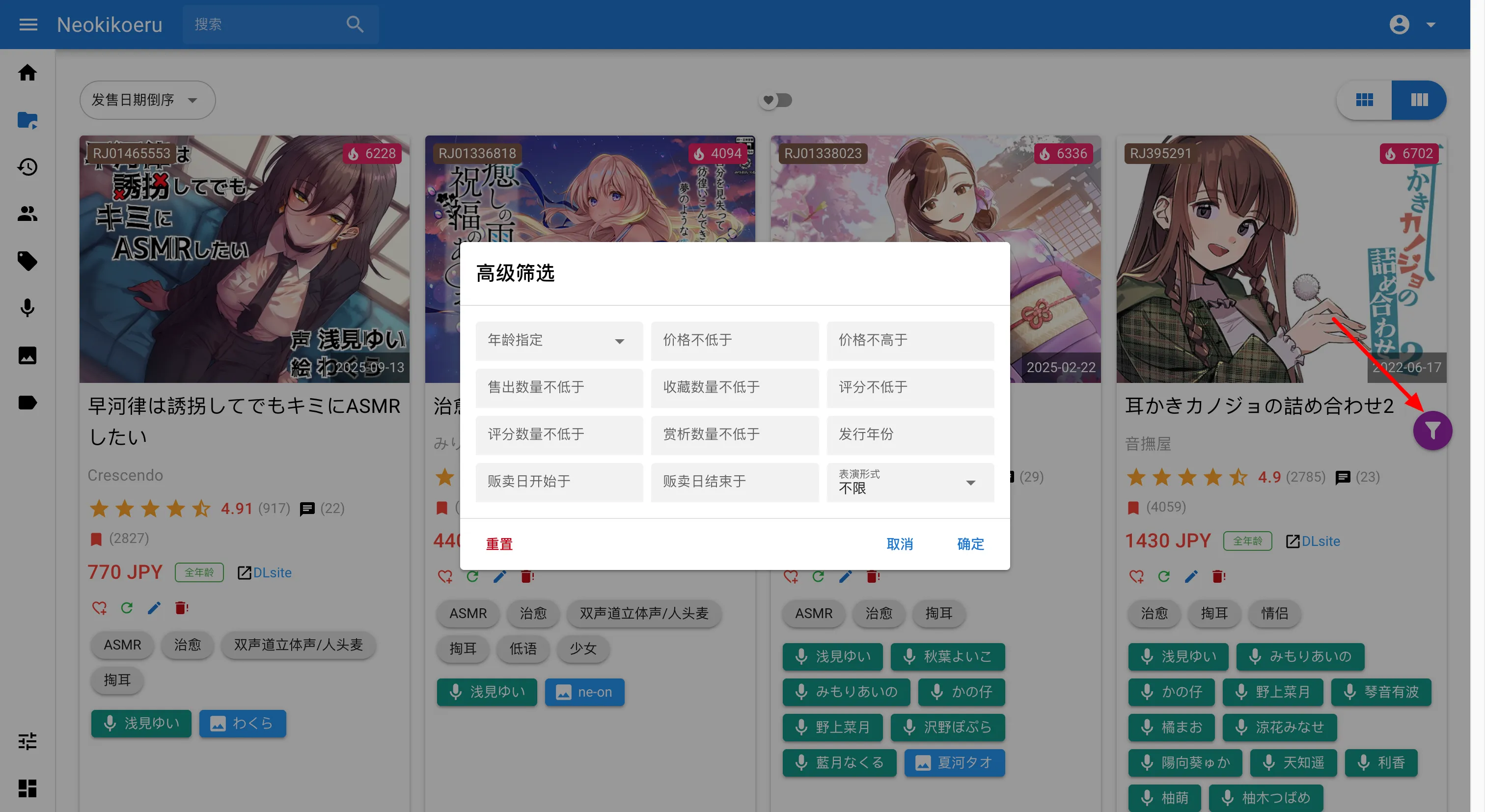
Task: Open the user account icon
Action: coord(1399,24)
